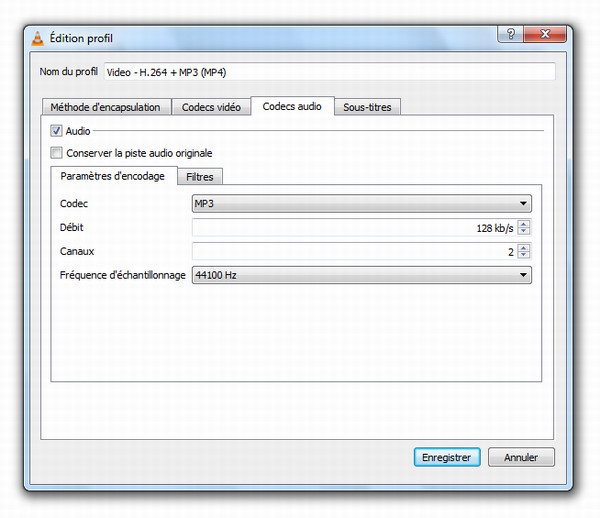
Task: Increase Canaux channel count with up arrow
Action: point(525,247)
